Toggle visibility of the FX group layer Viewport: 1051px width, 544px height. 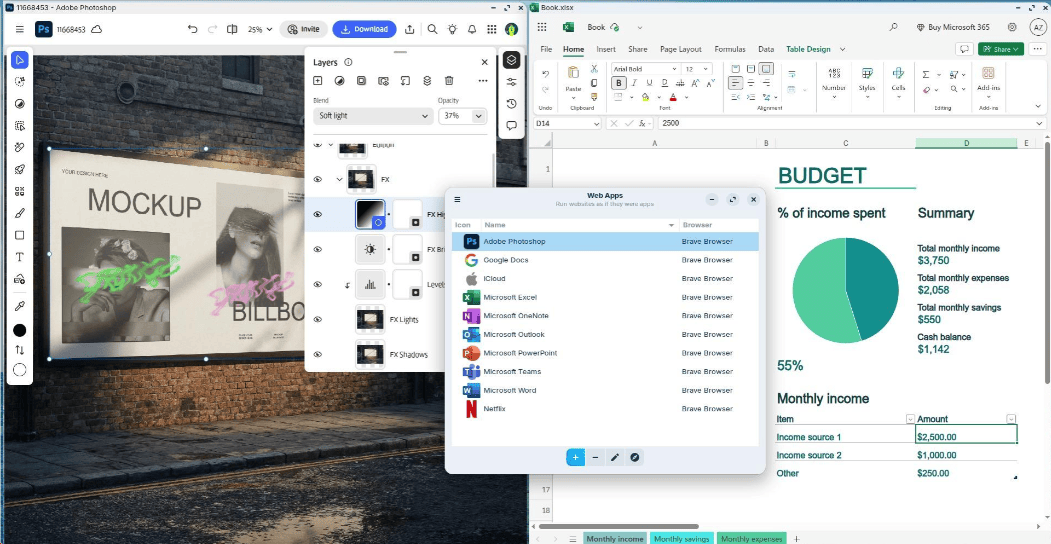318,180
